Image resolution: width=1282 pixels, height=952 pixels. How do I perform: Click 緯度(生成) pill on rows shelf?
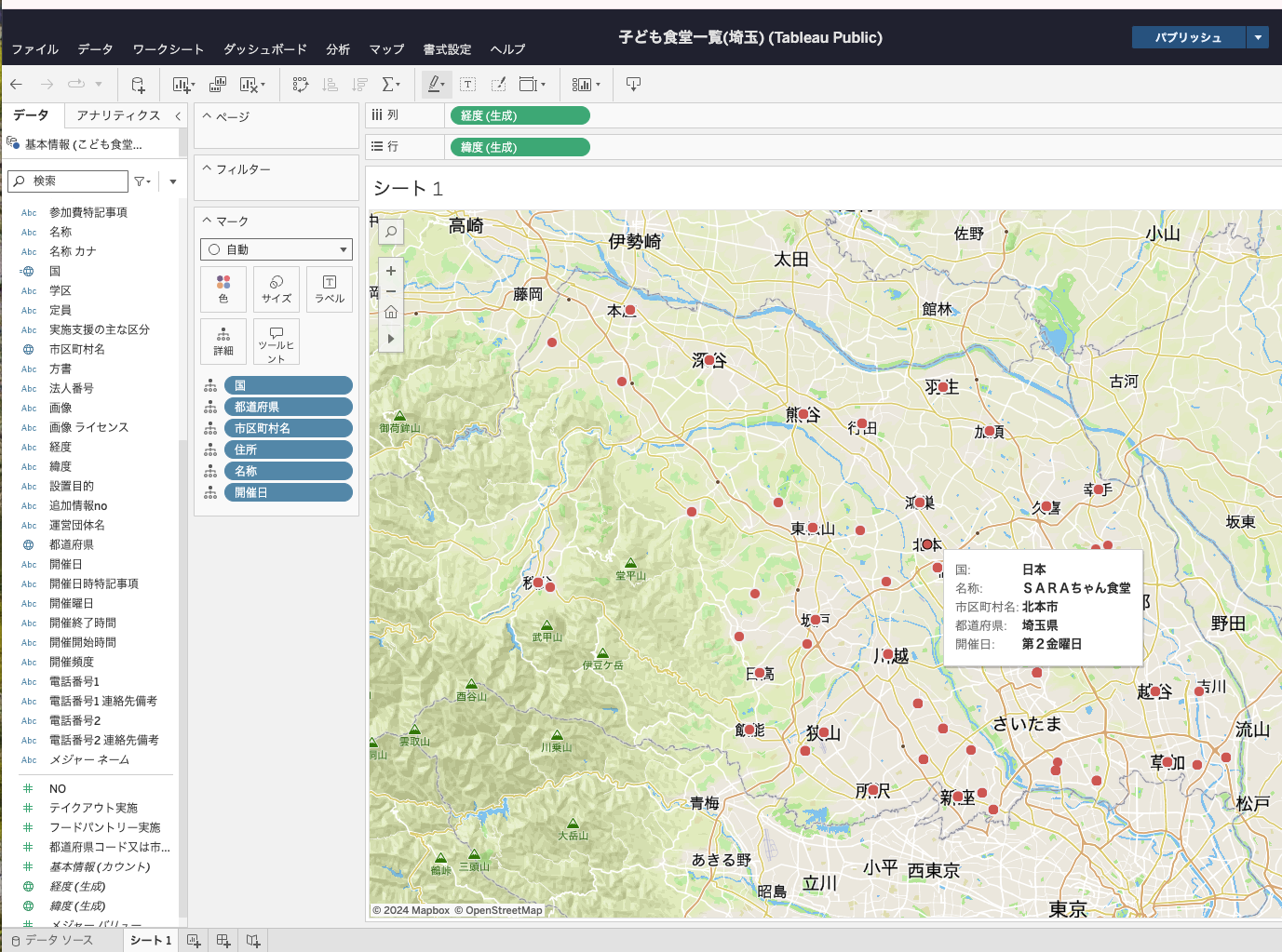[x=520, y=147]
